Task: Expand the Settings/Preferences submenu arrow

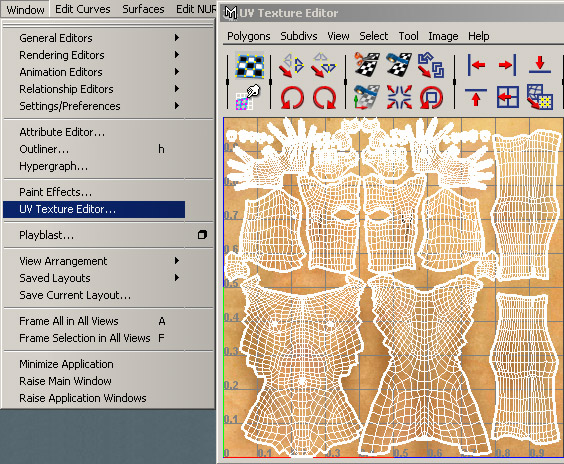Action: click(177, 106)
